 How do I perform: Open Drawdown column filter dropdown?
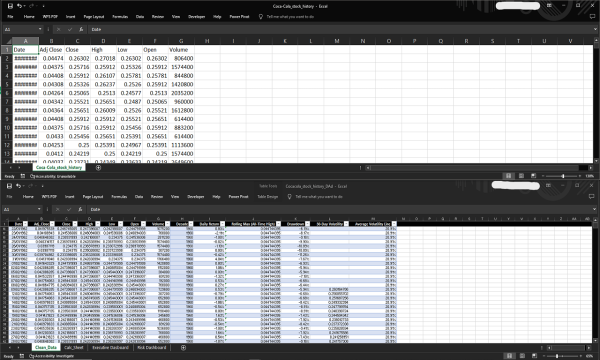click(x=307, y=224)
